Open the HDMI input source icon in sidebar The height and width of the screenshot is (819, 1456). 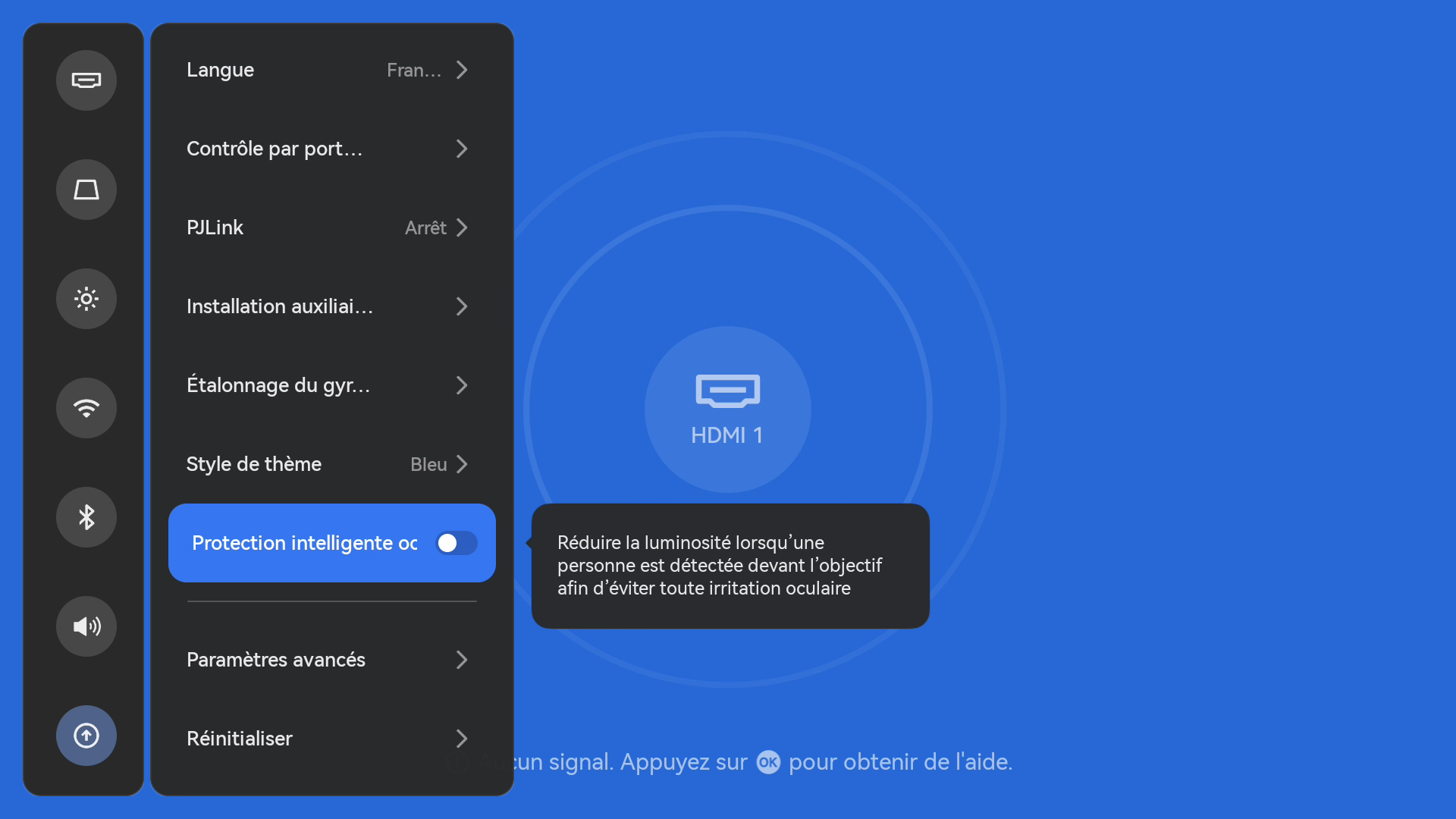point(86,80)
